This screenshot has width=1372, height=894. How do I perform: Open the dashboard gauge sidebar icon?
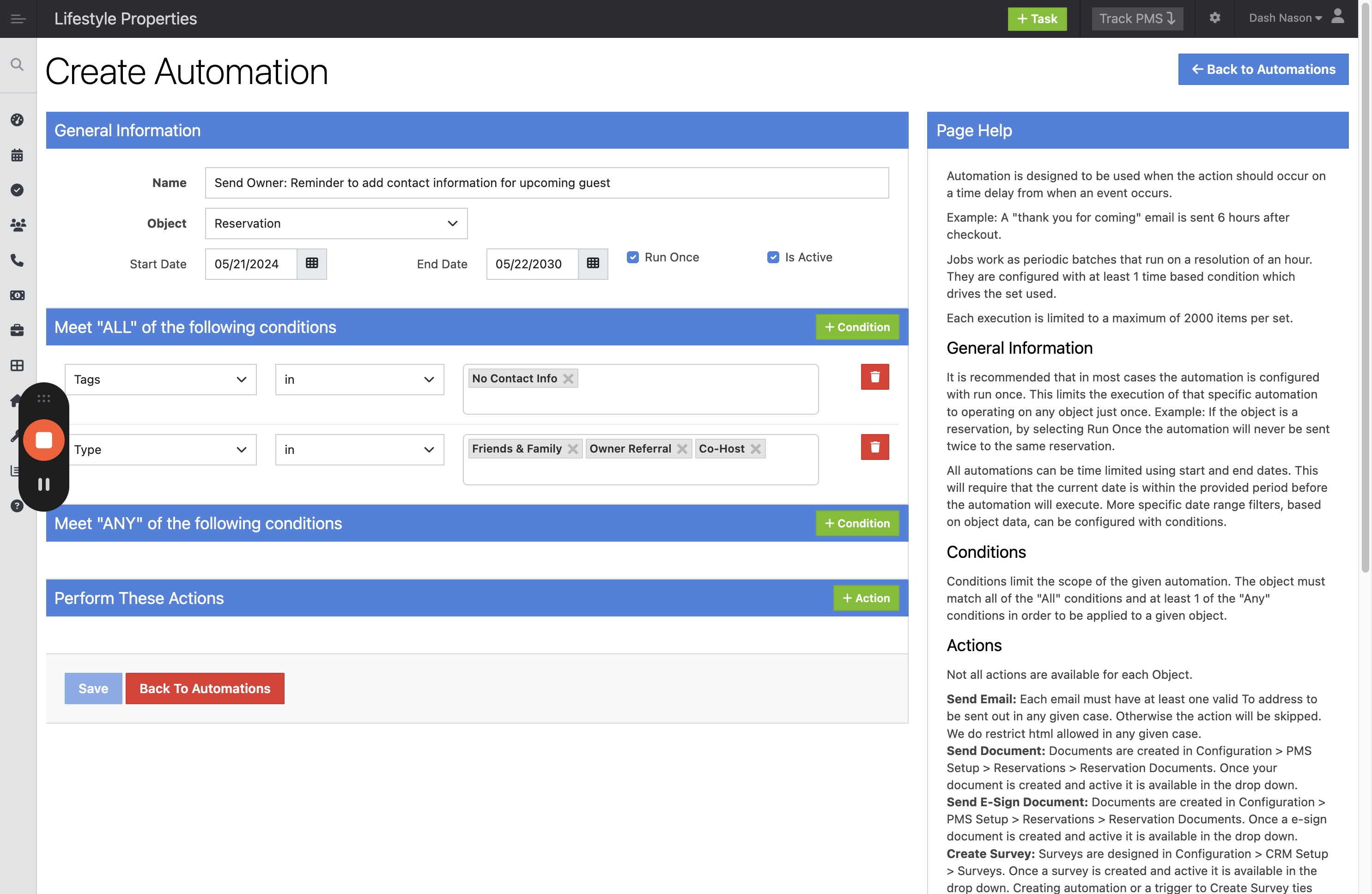tap(17, 120)
